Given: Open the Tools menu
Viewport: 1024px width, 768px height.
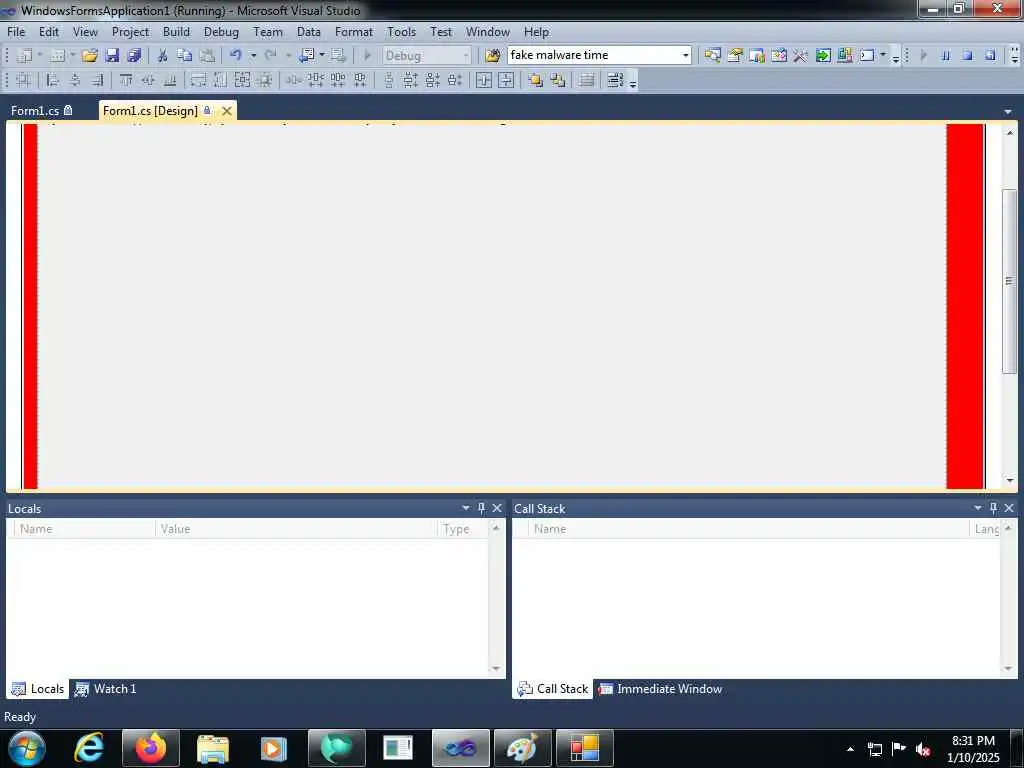Looking at the screenshot, I should tap(401, 31).
